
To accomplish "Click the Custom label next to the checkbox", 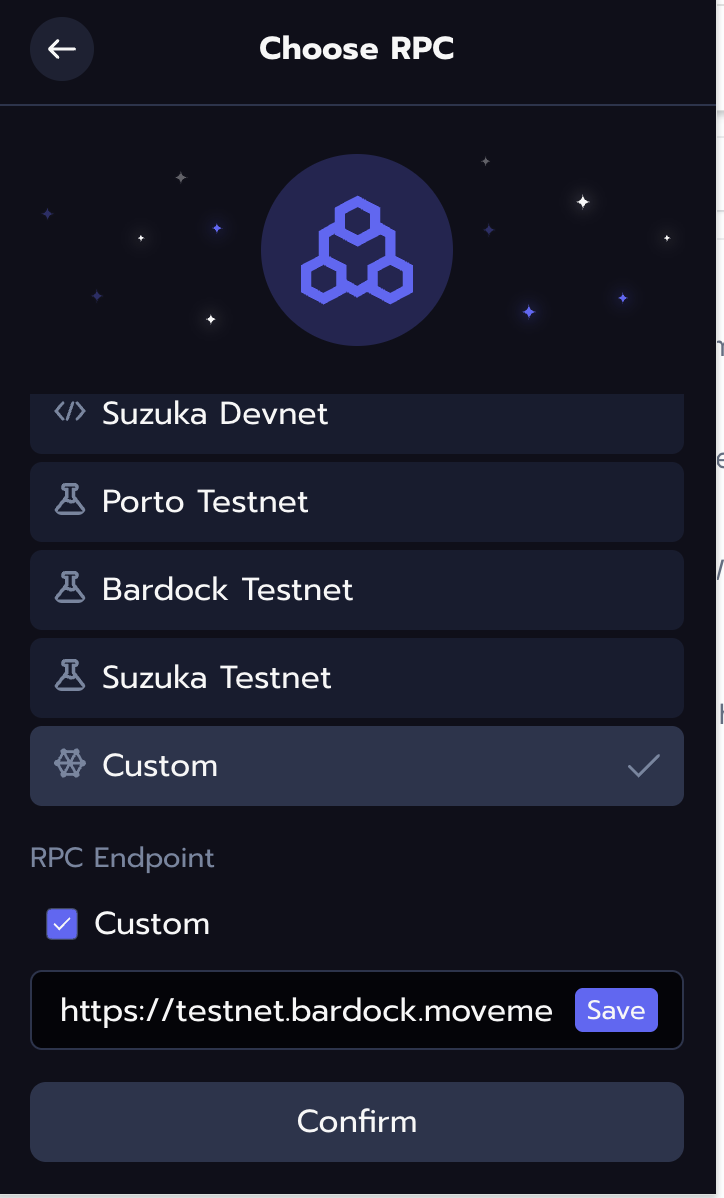I will point(152,924).
